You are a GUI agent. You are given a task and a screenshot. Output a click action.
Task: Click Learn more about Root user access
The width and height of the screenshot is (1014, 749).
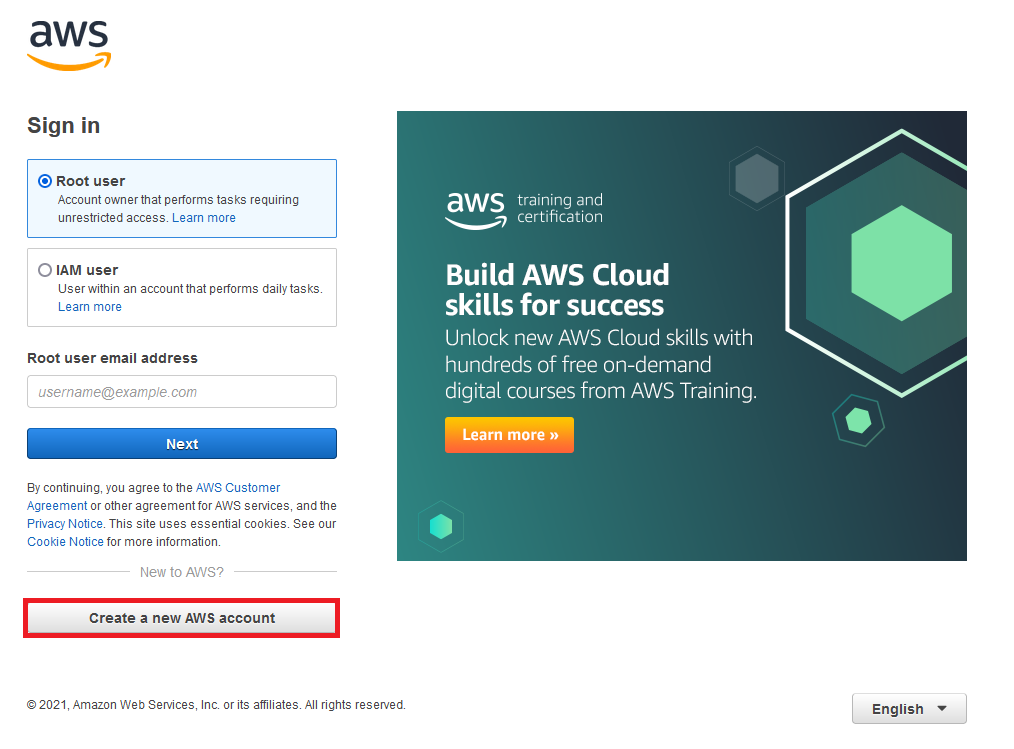204,217
